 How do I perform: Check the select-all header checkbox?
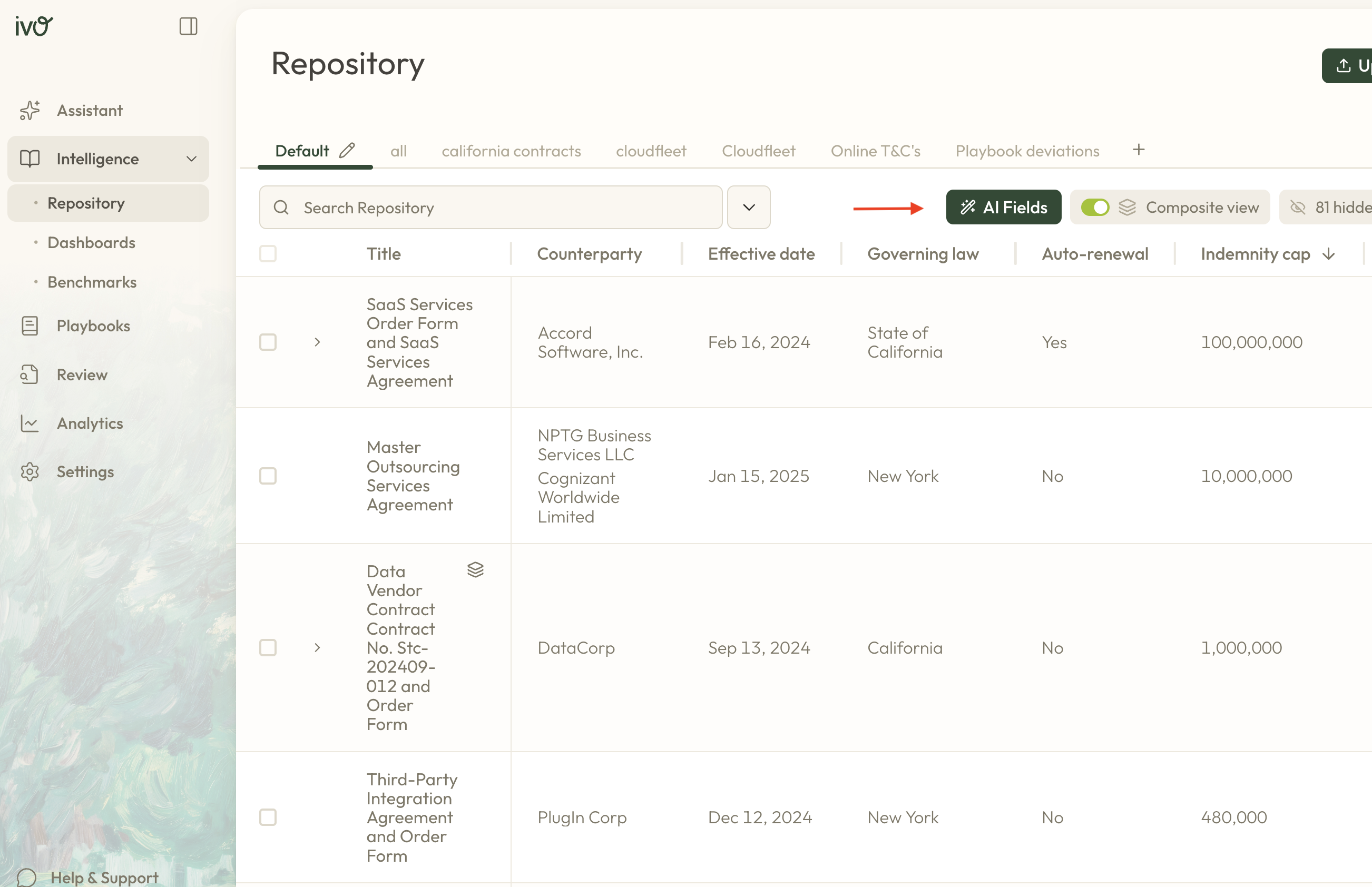click(x=268, y=253)
